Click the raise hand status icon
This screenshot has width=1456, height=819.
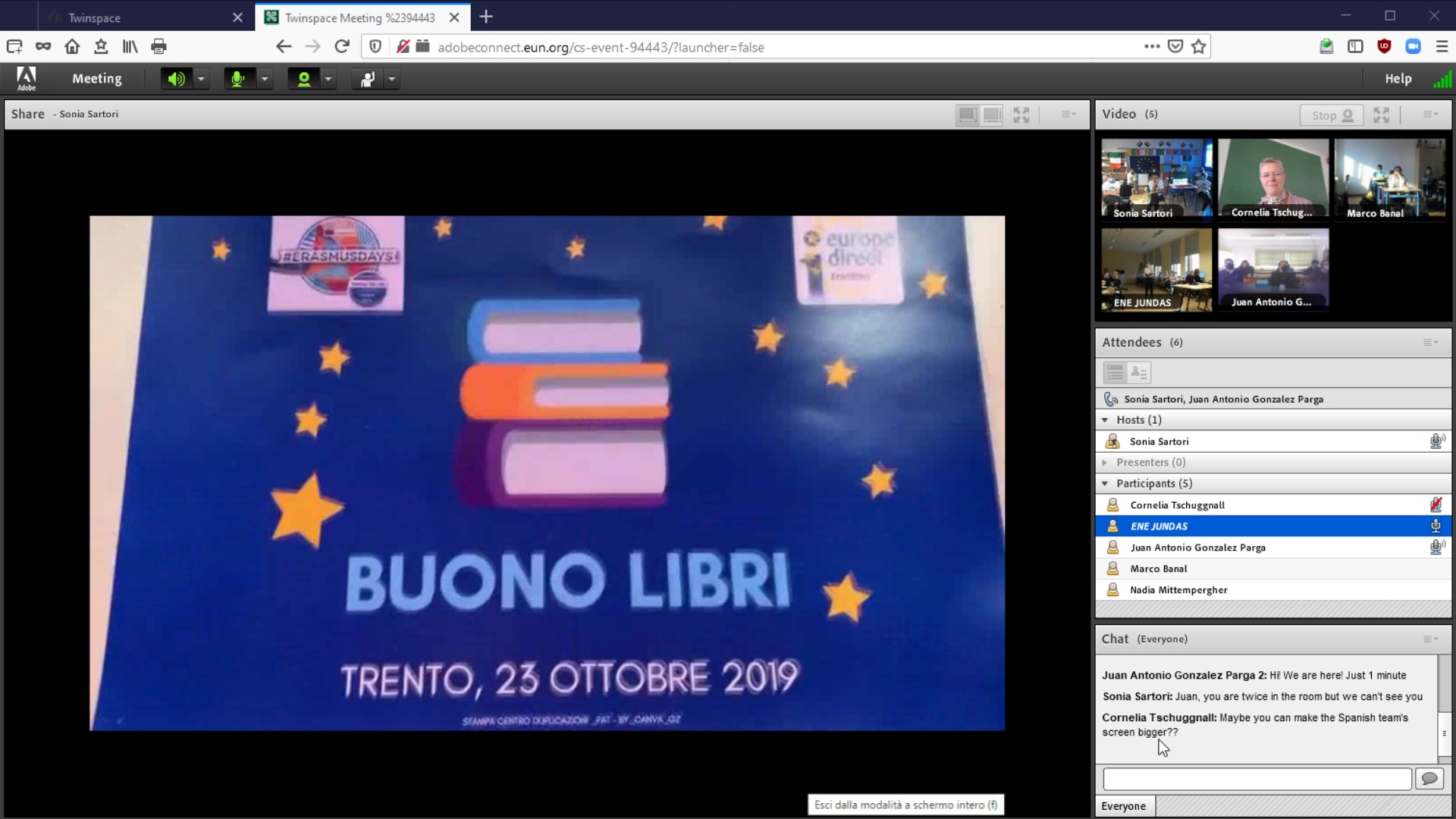[368, 79]
